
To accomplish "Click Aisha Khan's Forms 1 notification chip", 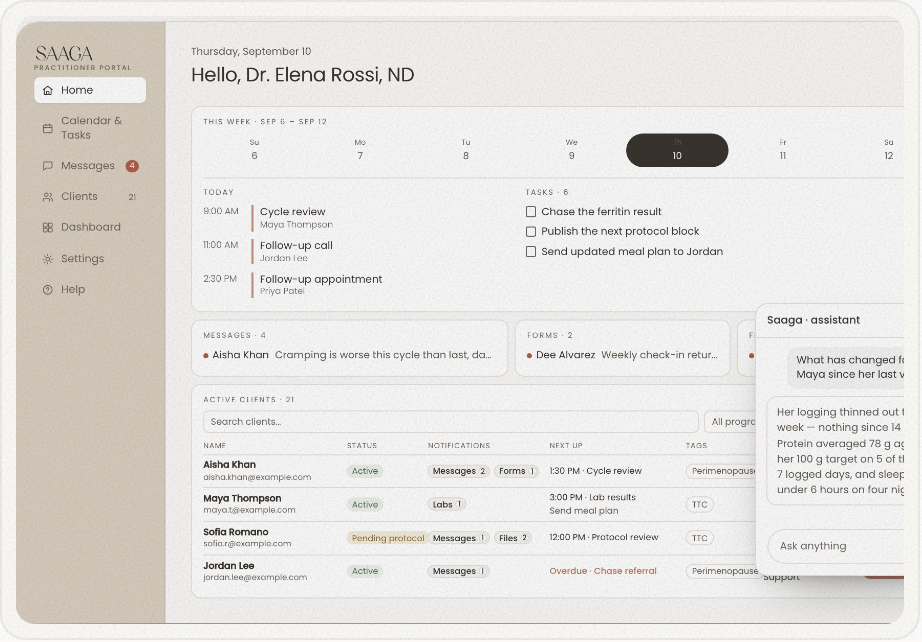I will pyautogui.click(x=516, y=471).
